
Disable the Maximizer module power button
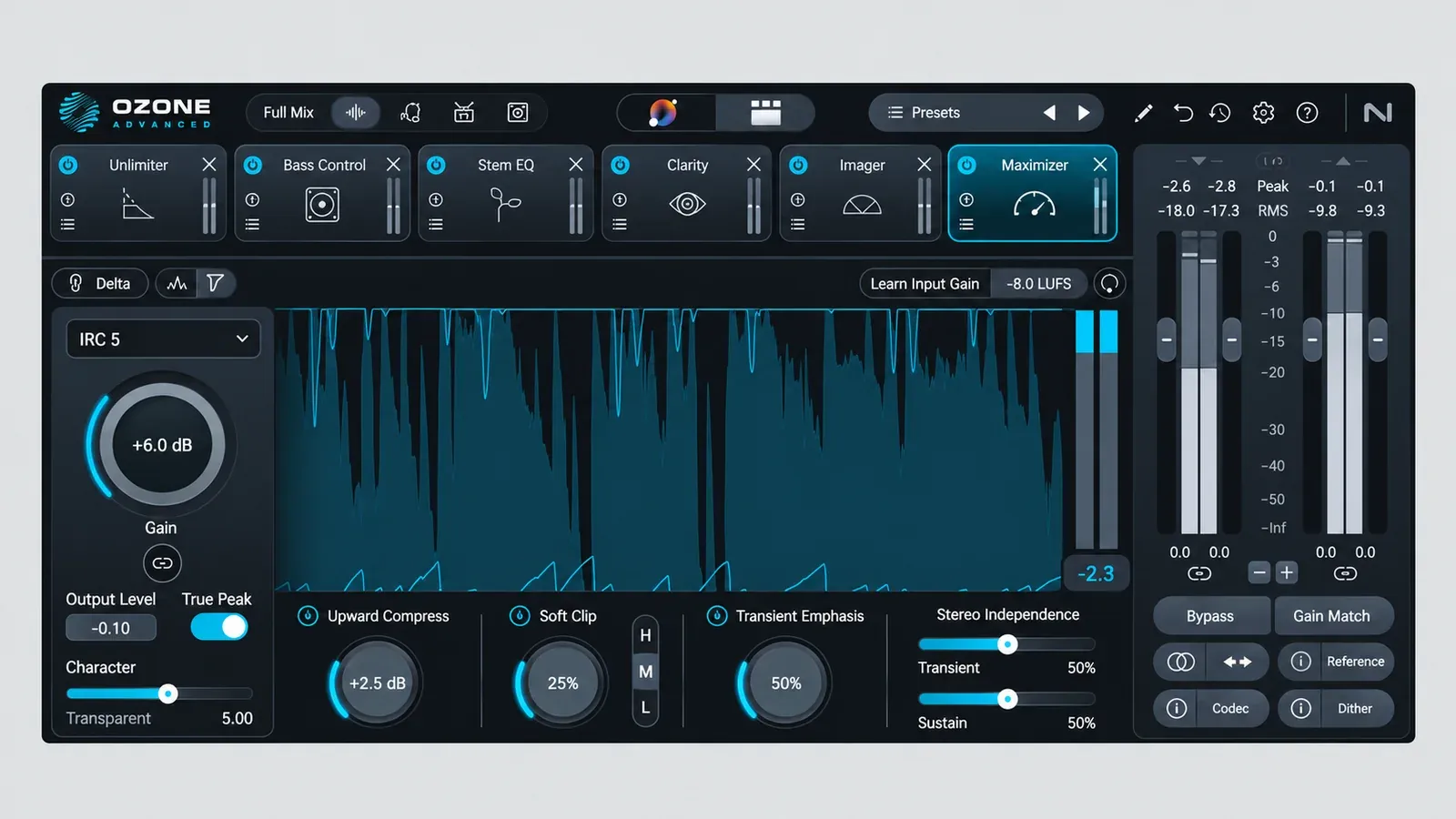pos(966,165)
